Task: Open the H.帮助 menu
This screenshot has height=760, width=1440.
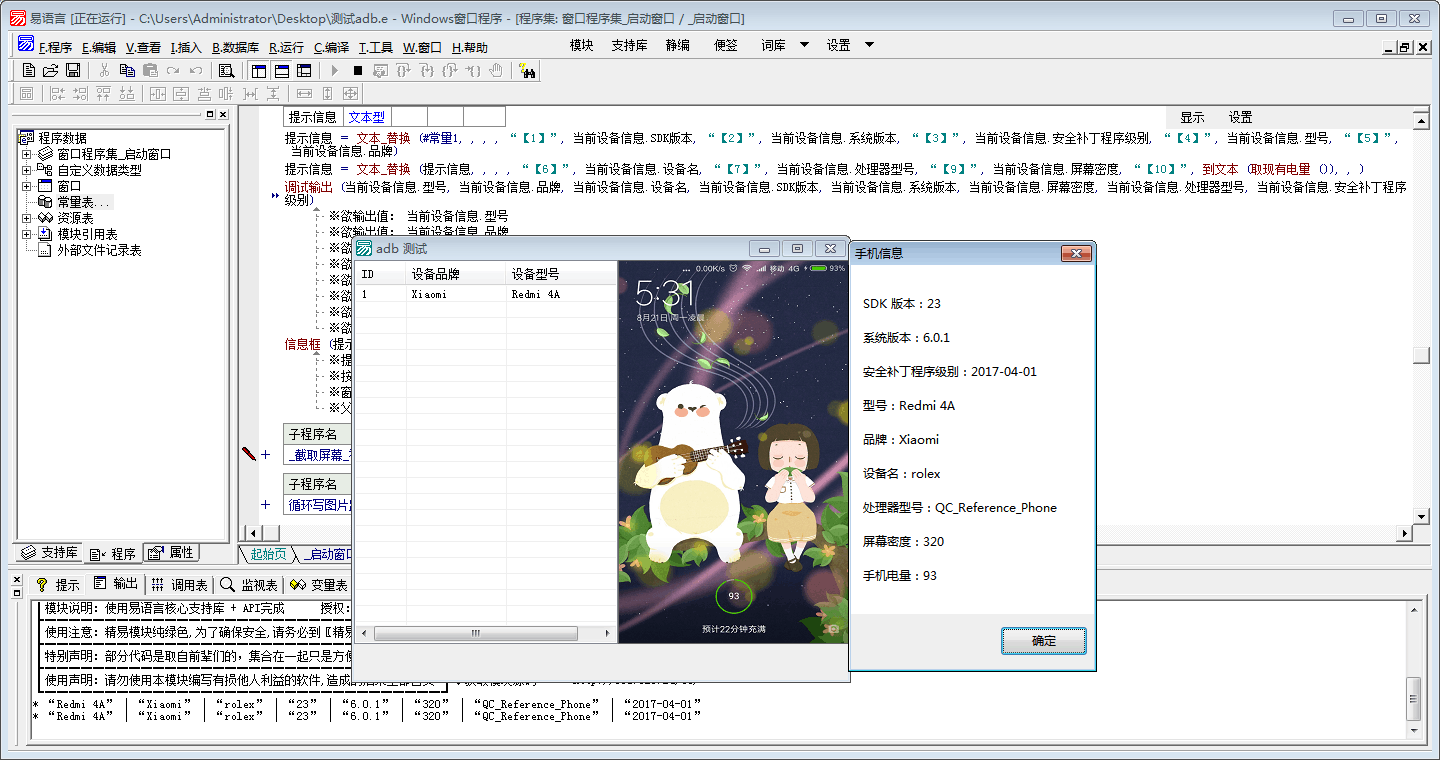Action: click(x=470, y=47)
